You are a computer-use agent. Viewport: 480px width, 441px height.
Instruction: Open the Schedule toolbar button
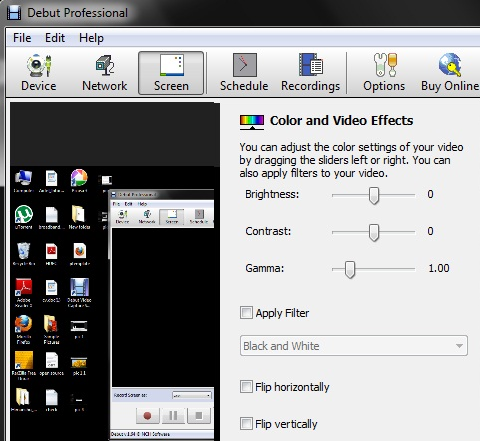point(244,73)
